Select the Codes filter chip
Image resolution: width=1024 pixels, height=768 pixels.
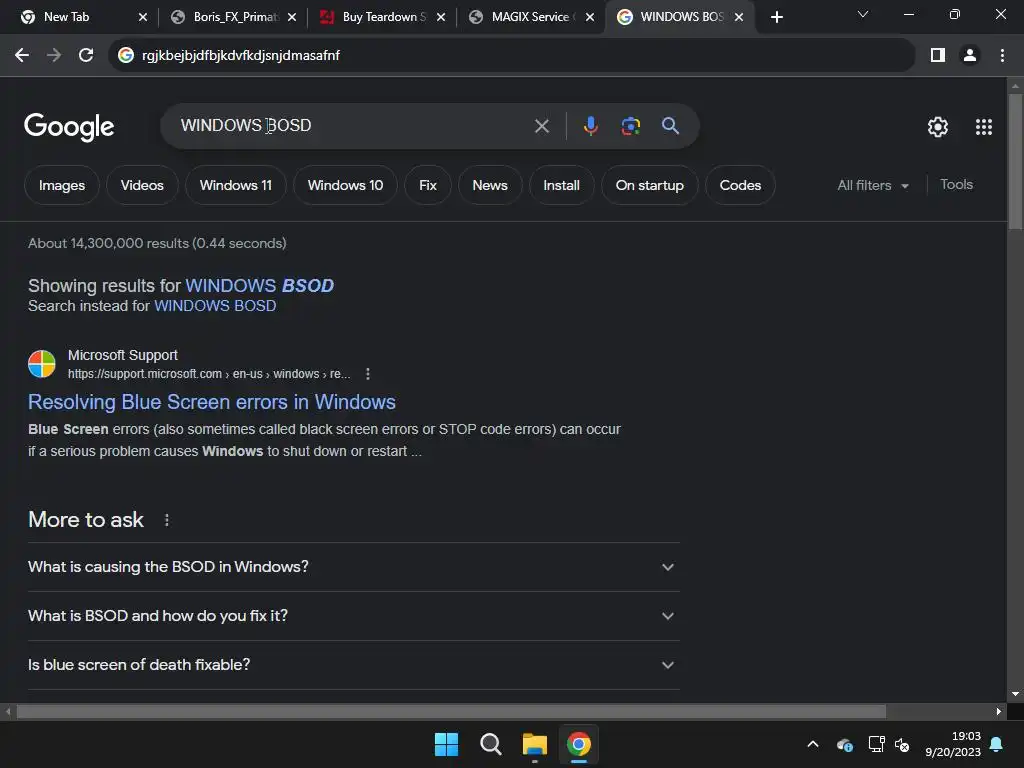[x=741, y=185]
